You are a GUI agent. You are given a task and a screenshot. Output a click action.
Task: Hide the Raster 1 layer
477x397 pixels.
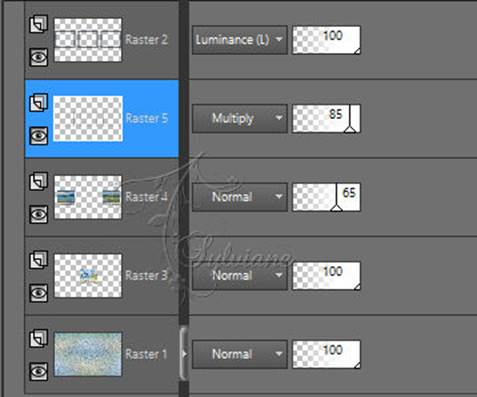[39, 371]
